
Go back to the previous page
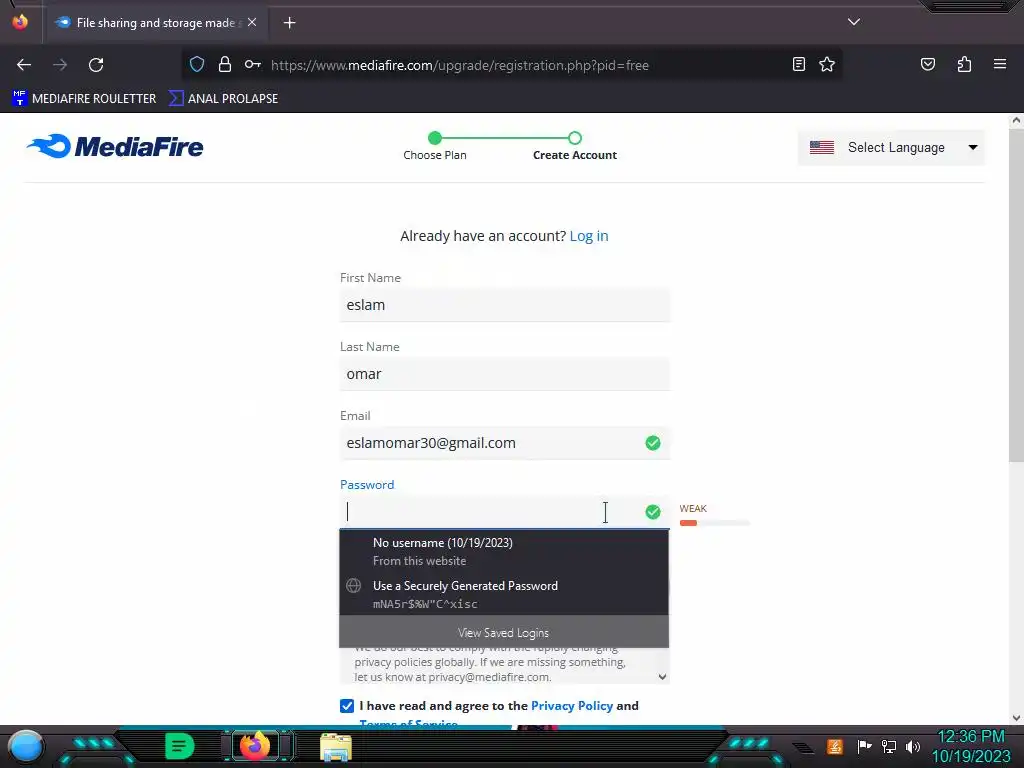[x=24, y=65]
